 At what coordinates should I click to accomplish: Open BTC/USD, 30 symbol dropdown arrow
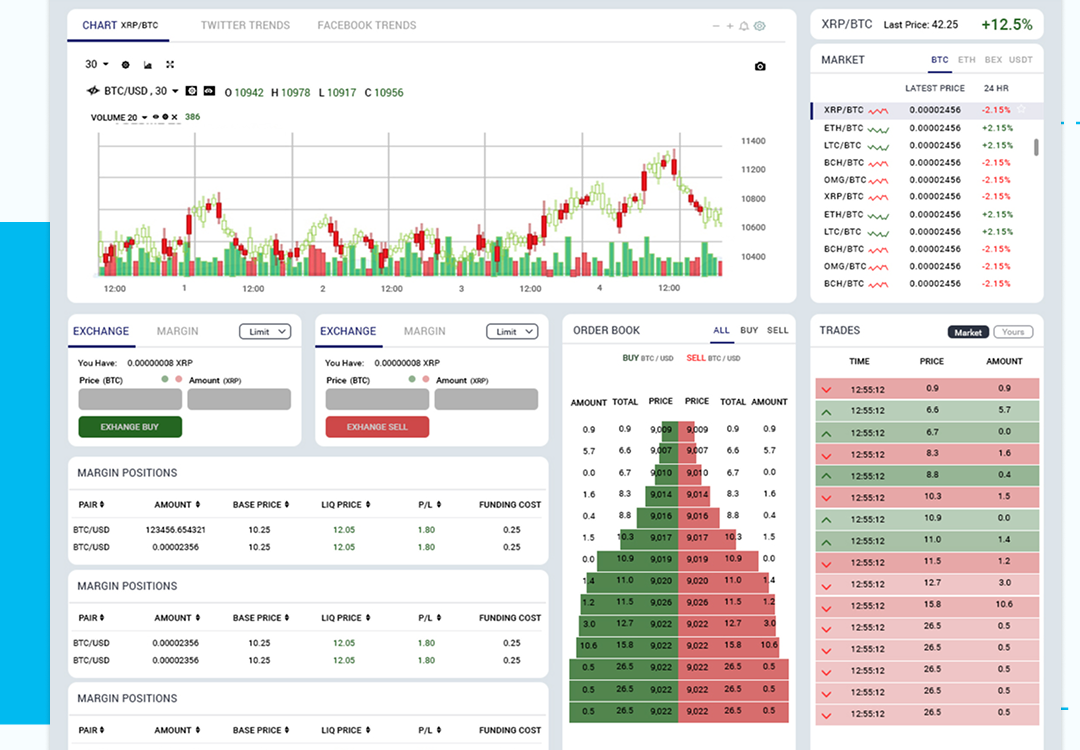(175, 91)
